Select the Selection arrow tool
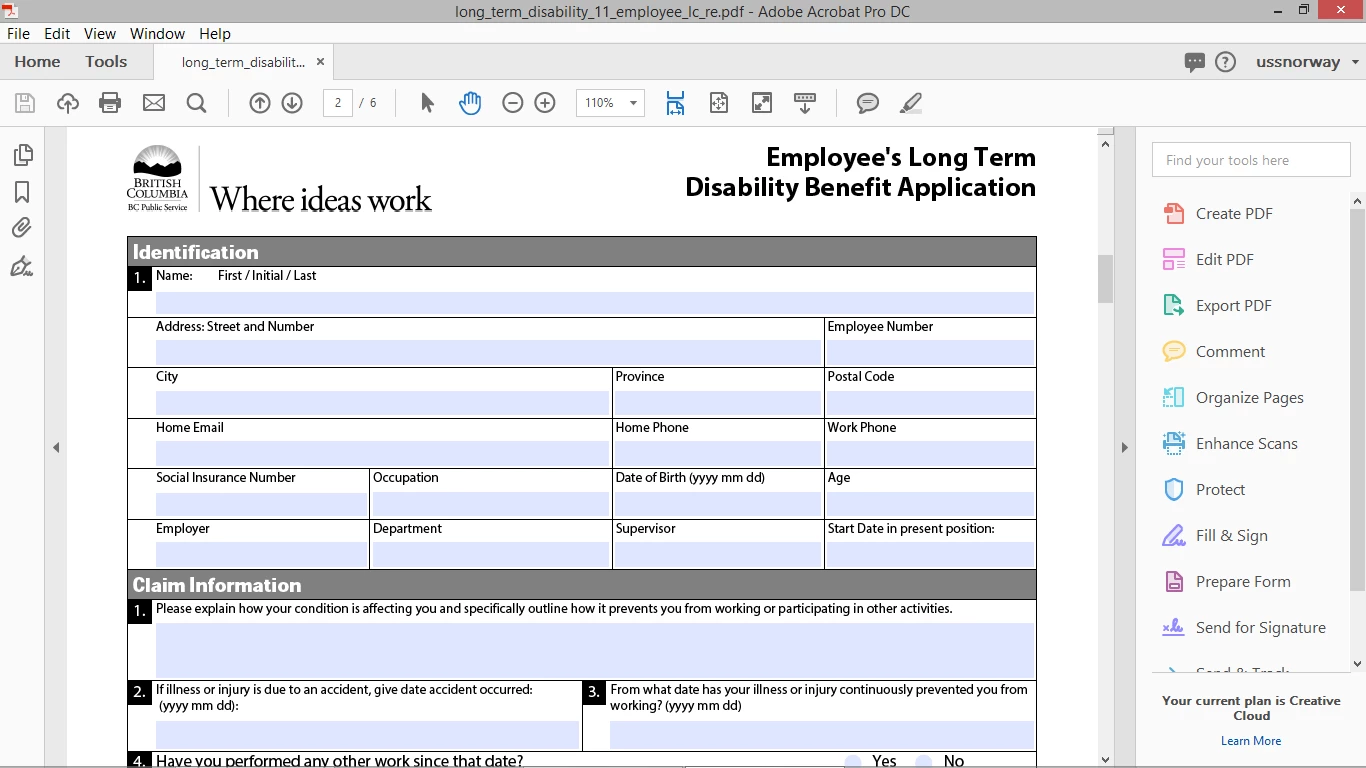The height and width of the screenshot is (768, 1366). click(427, 103)
